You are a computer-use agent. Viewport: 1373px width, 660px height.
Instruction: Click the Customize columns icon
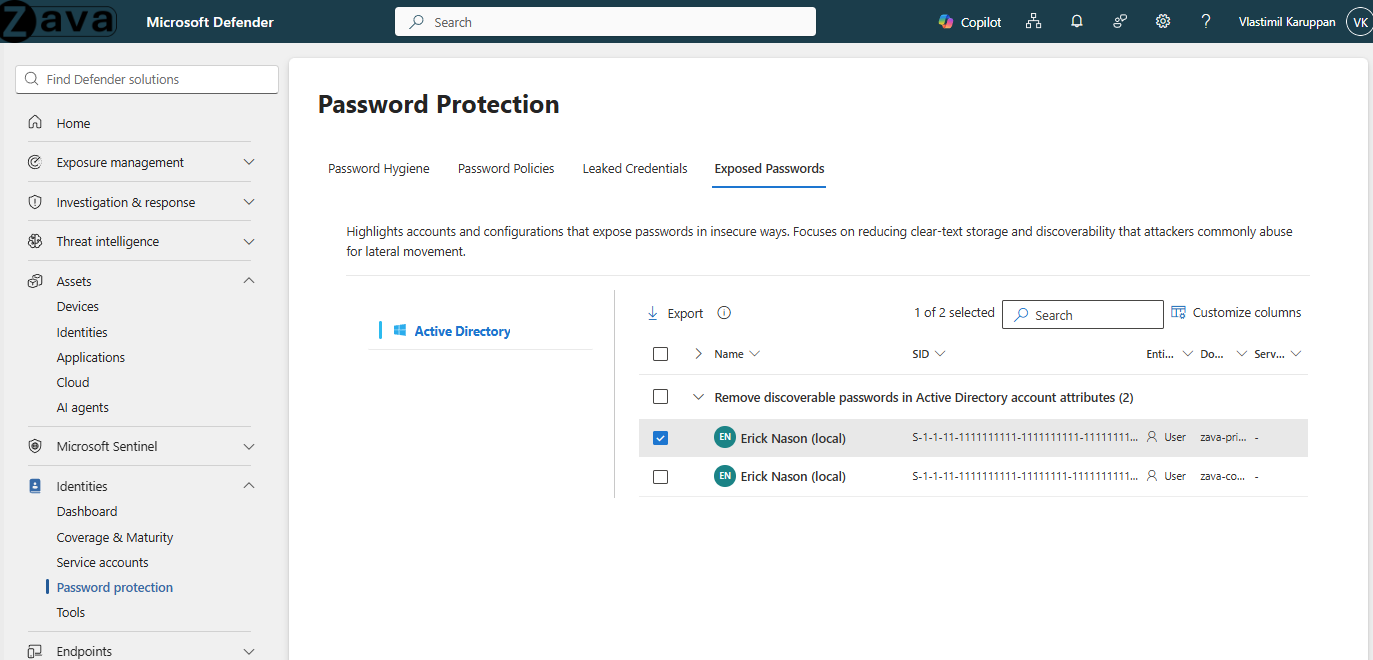(1178, 313)
